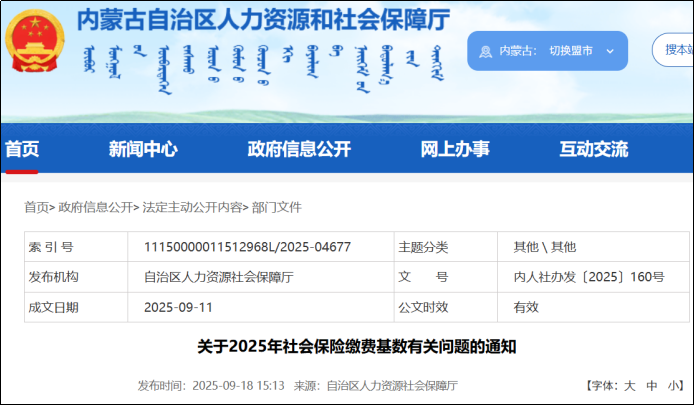Click the site title 内蒙古自治区人力资源和社会保障厅
Image resolution: width=694 pixels, height=406 pixels.
coord(264,19)
